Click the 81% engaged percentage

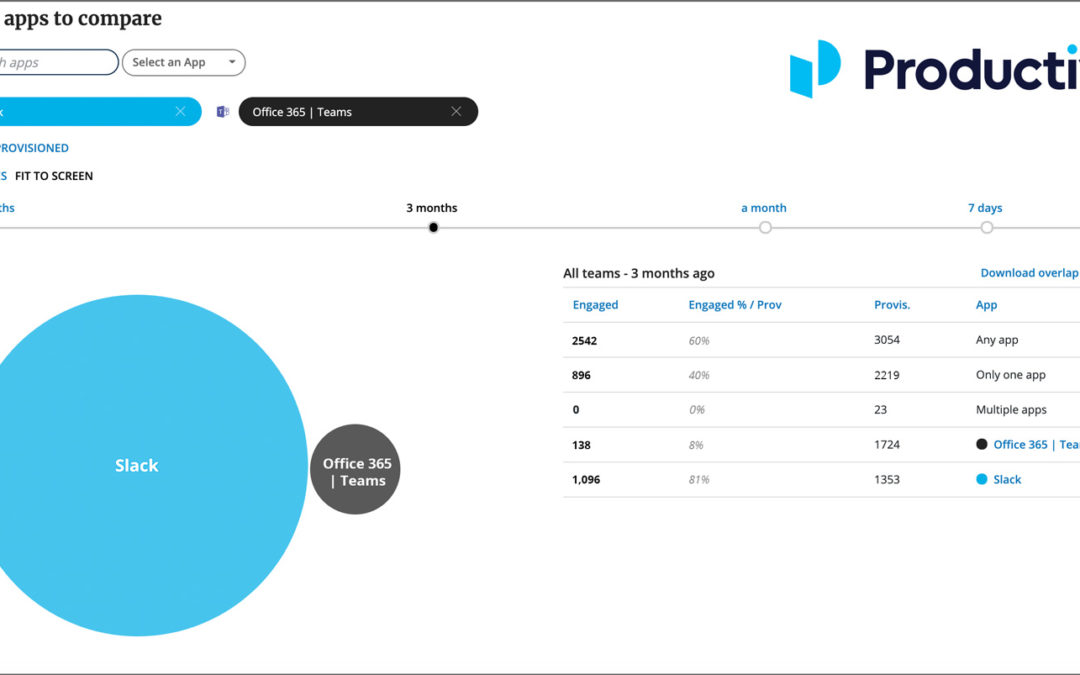pyautogui.click(x=698, y=479)
